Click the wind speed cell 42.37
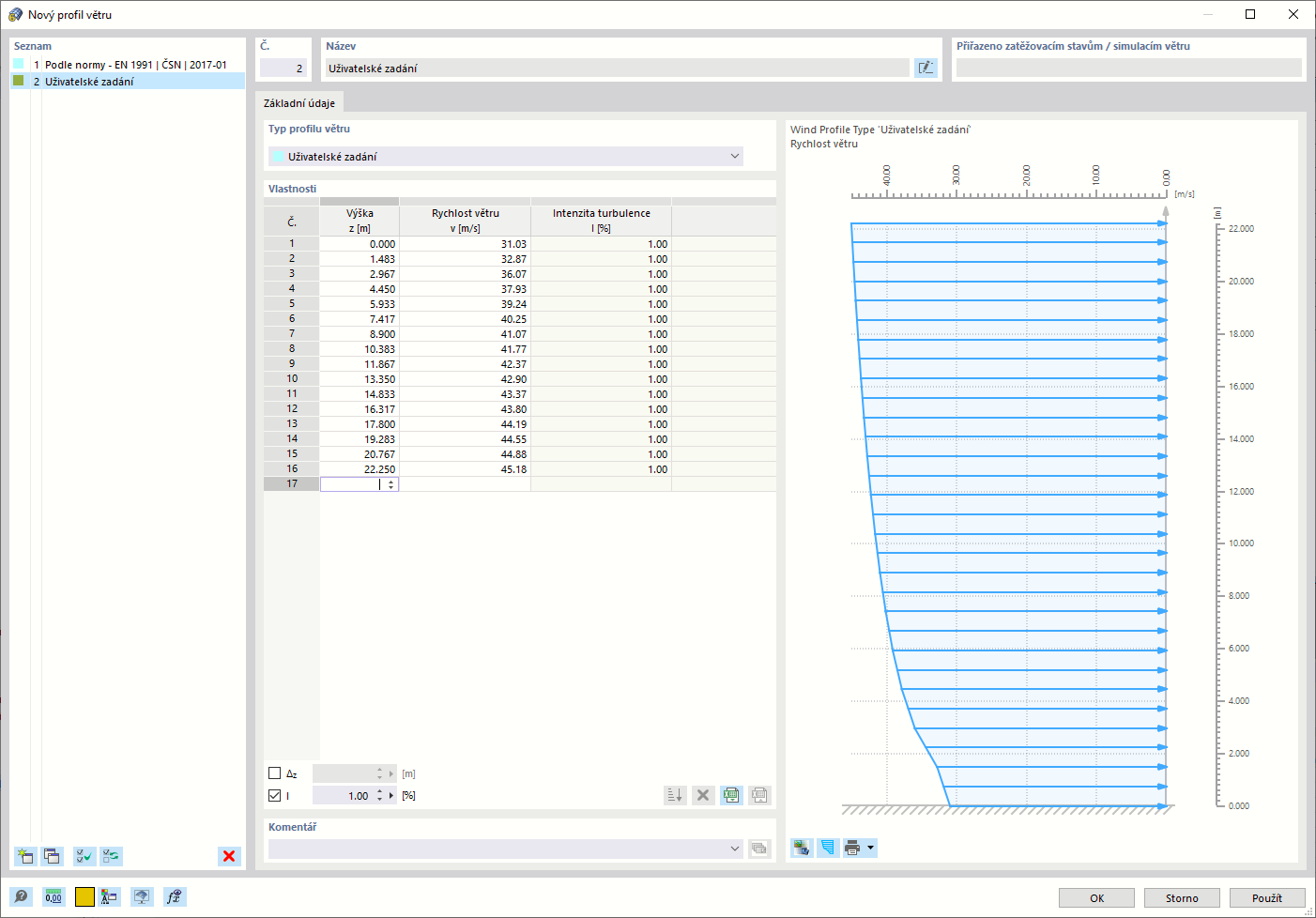Screen dimensions: 1316x918 (465, 364)
